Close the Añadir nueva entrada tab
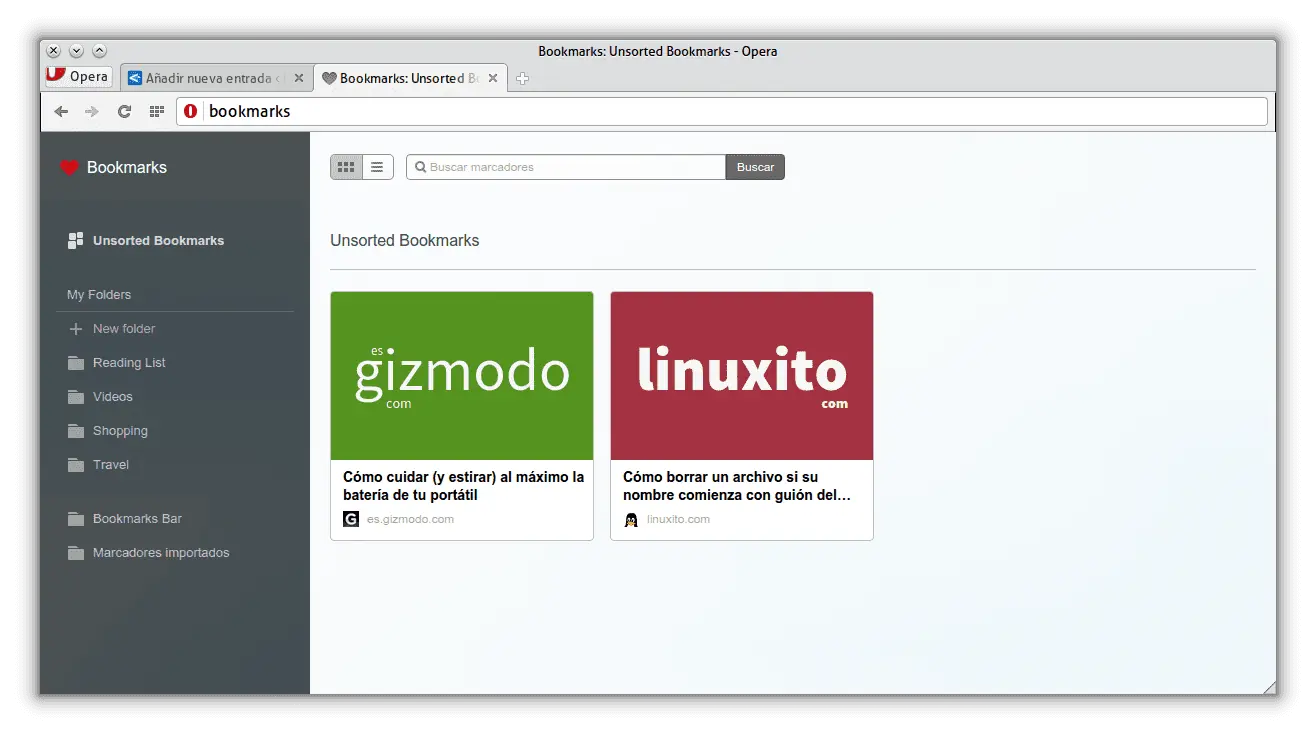This screenshot has height=734, width=1316. [298, 78]
